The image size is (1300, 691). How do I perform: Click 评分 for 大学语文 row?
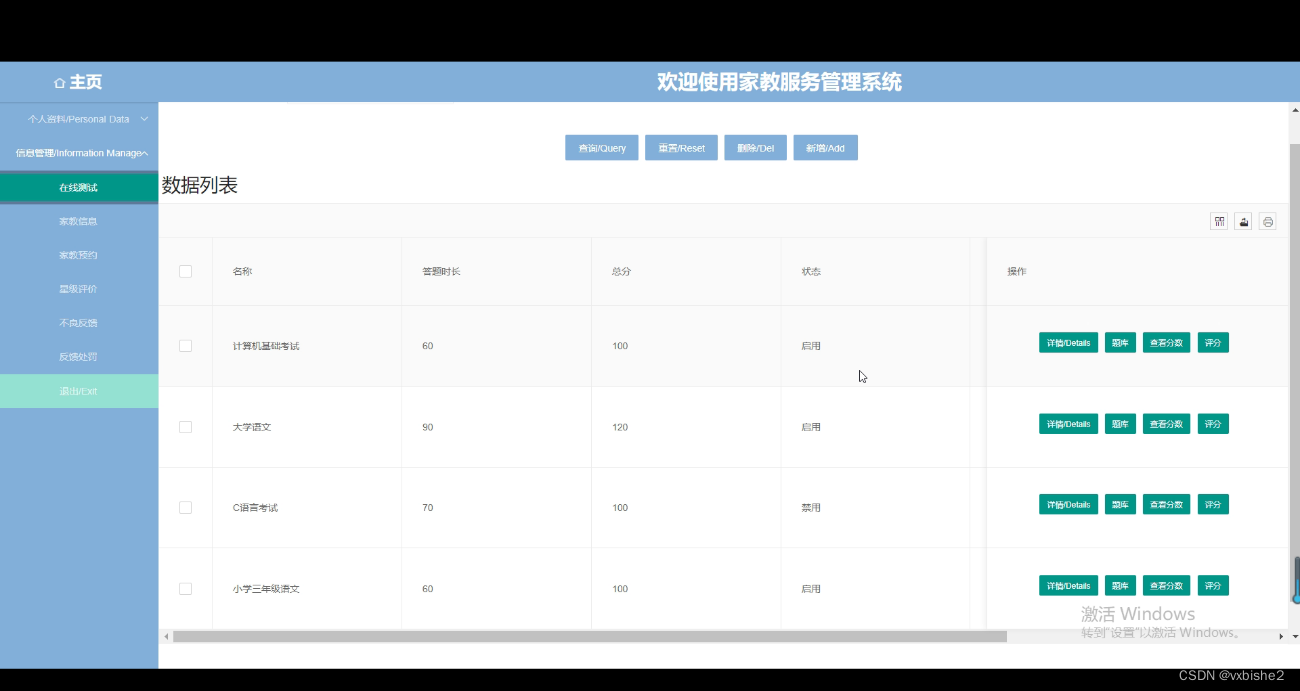click(1213, 424)
